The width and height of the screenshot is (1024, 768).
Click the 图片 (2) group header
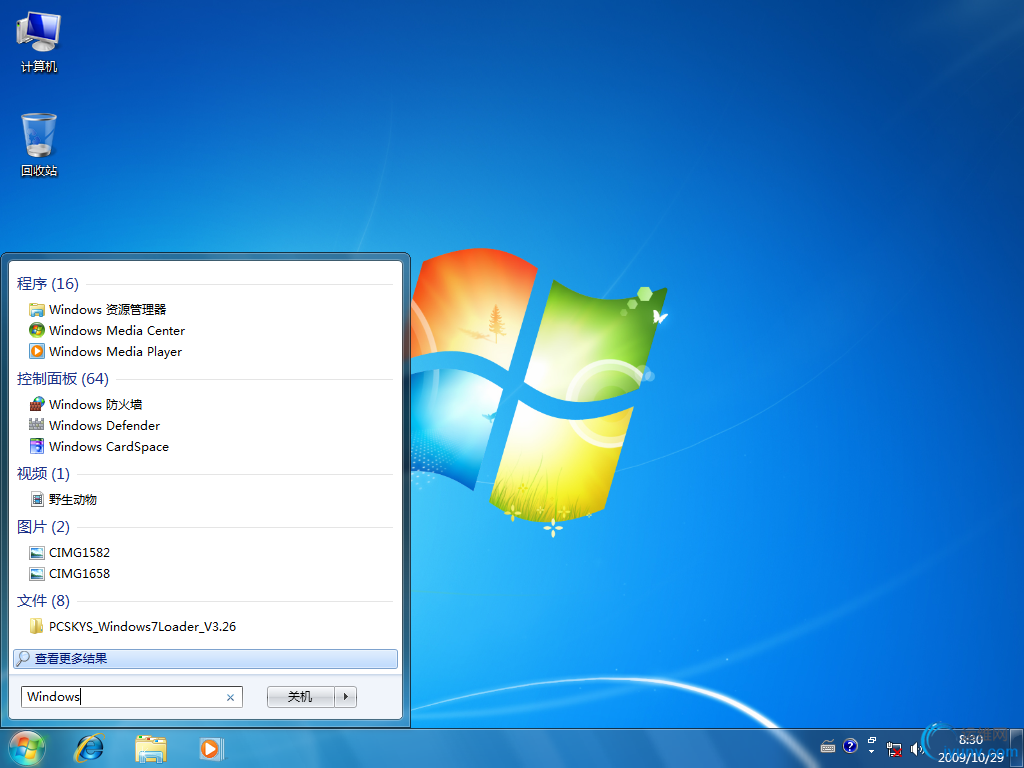click(43, 526)
